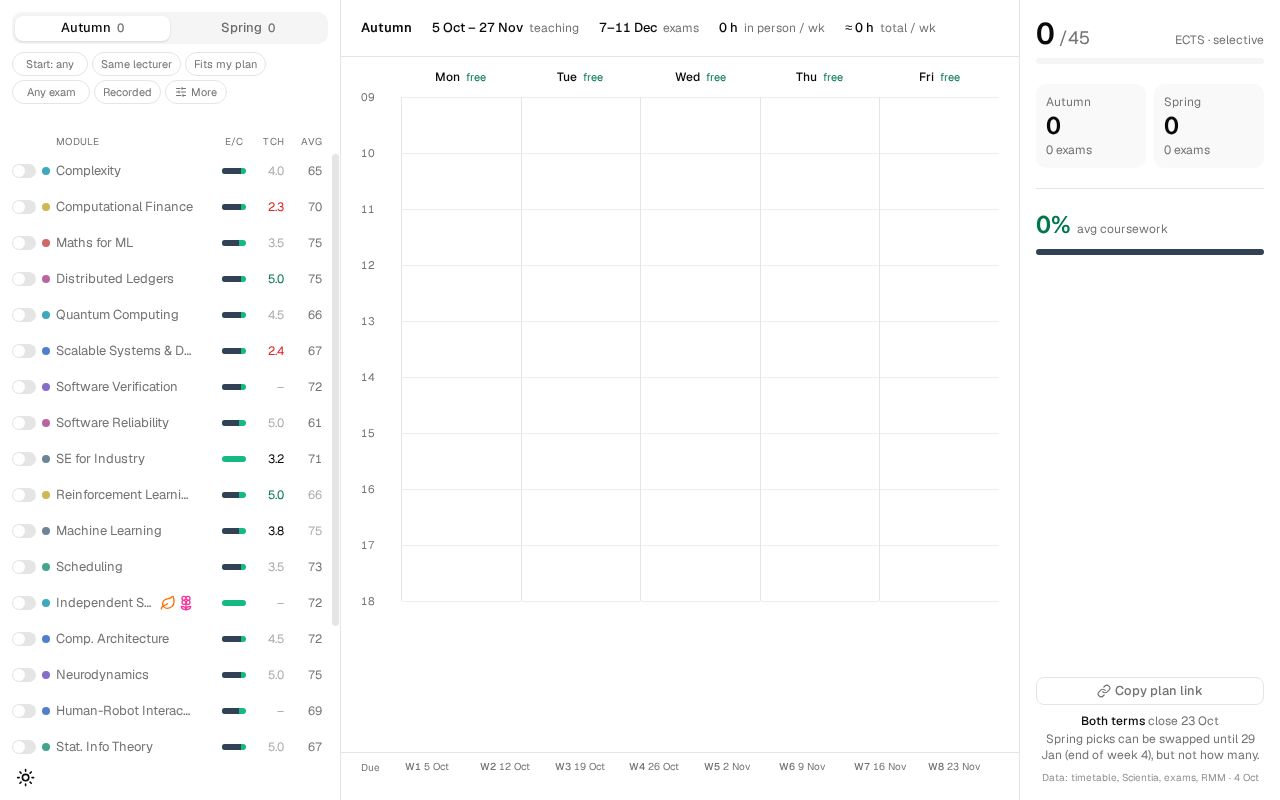Turn on the Stat. Info Theory toggle

[24, 747]
